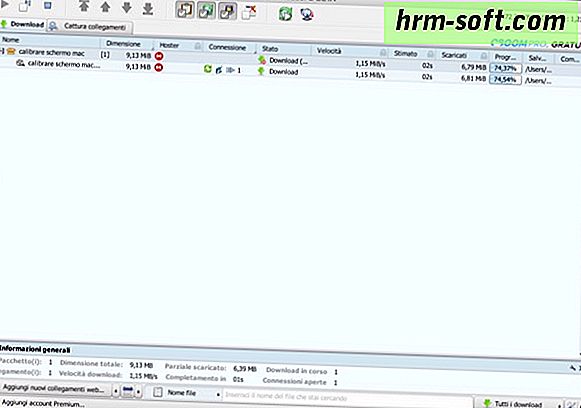Screen dimensions: 581x408
Task: Click the red hoster icon in the package row
Action: (159, 56)
